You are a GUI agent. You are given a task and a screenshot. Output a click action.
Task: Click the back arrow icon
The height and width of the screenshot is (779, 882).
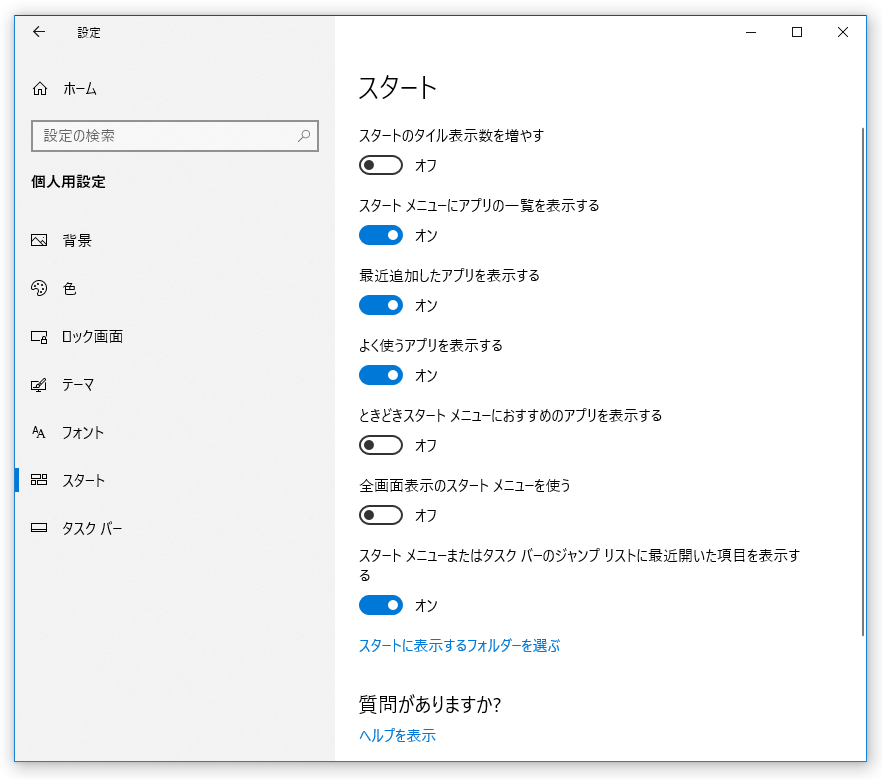pyautogui.click(x=39, y=31)
